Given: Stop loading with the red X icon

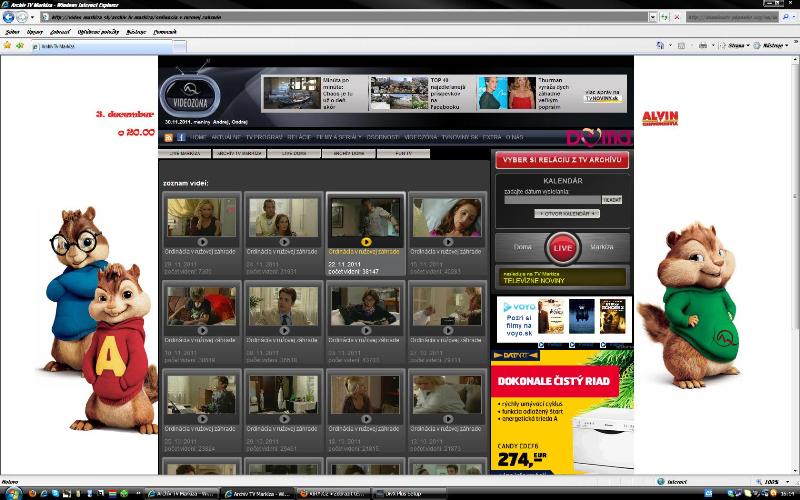Looking at the screenshot, I should [677, 17].
